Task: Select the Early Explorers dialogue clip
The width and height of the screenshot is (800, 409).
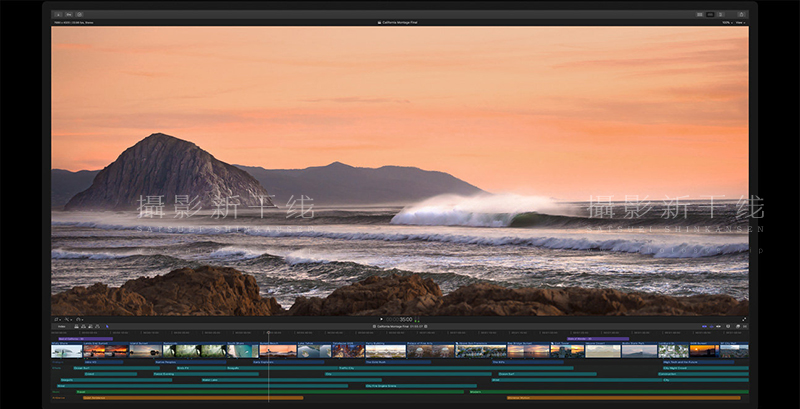Action: click(x=288, y=362)
